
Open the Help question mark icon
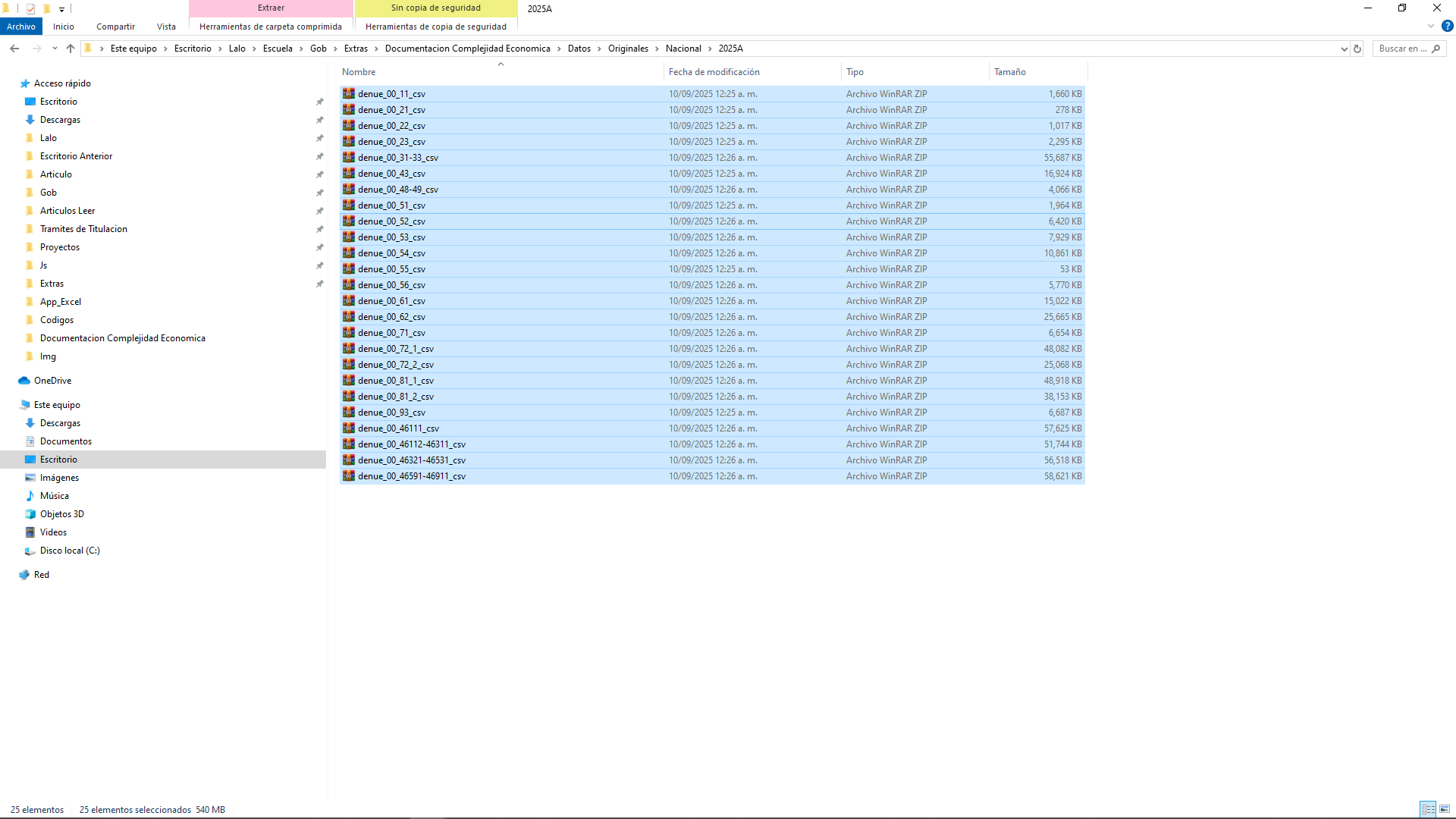1447,26
